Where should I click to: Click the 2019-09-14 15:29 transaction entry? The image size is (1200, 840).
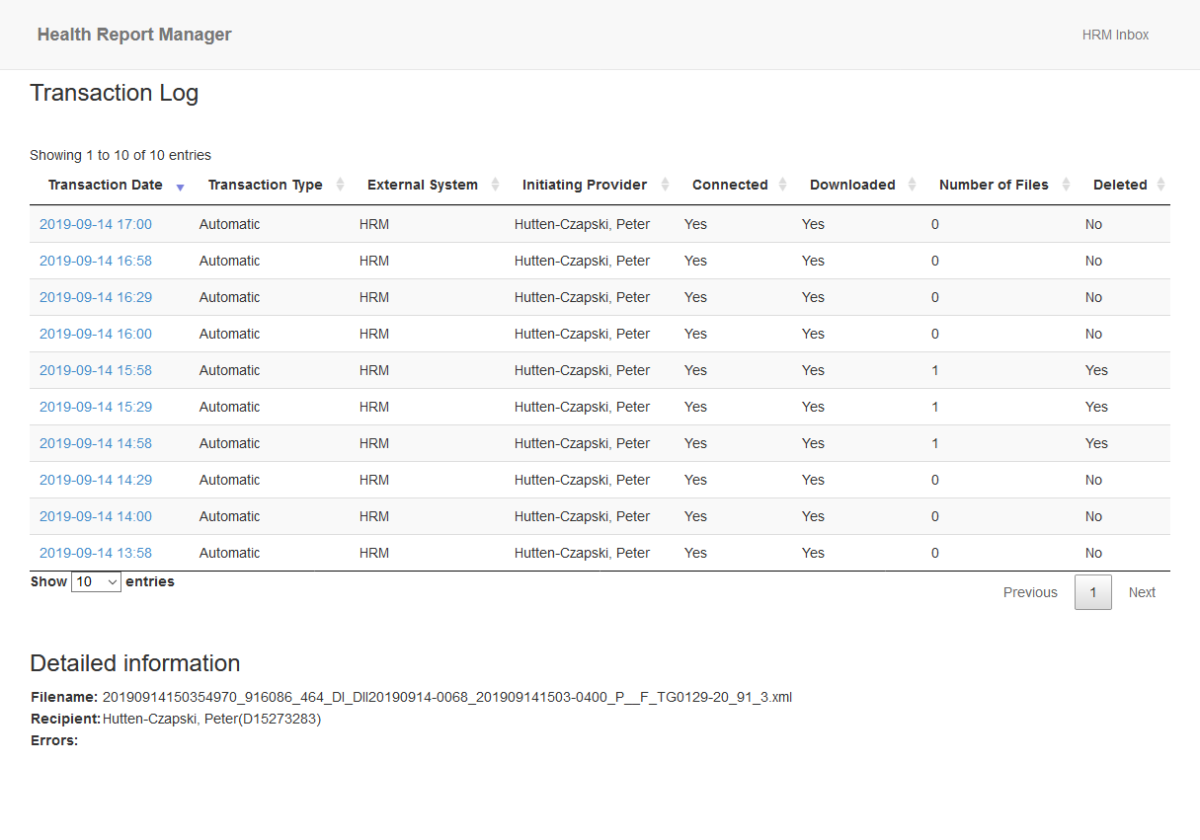click(x=96, y=407)
